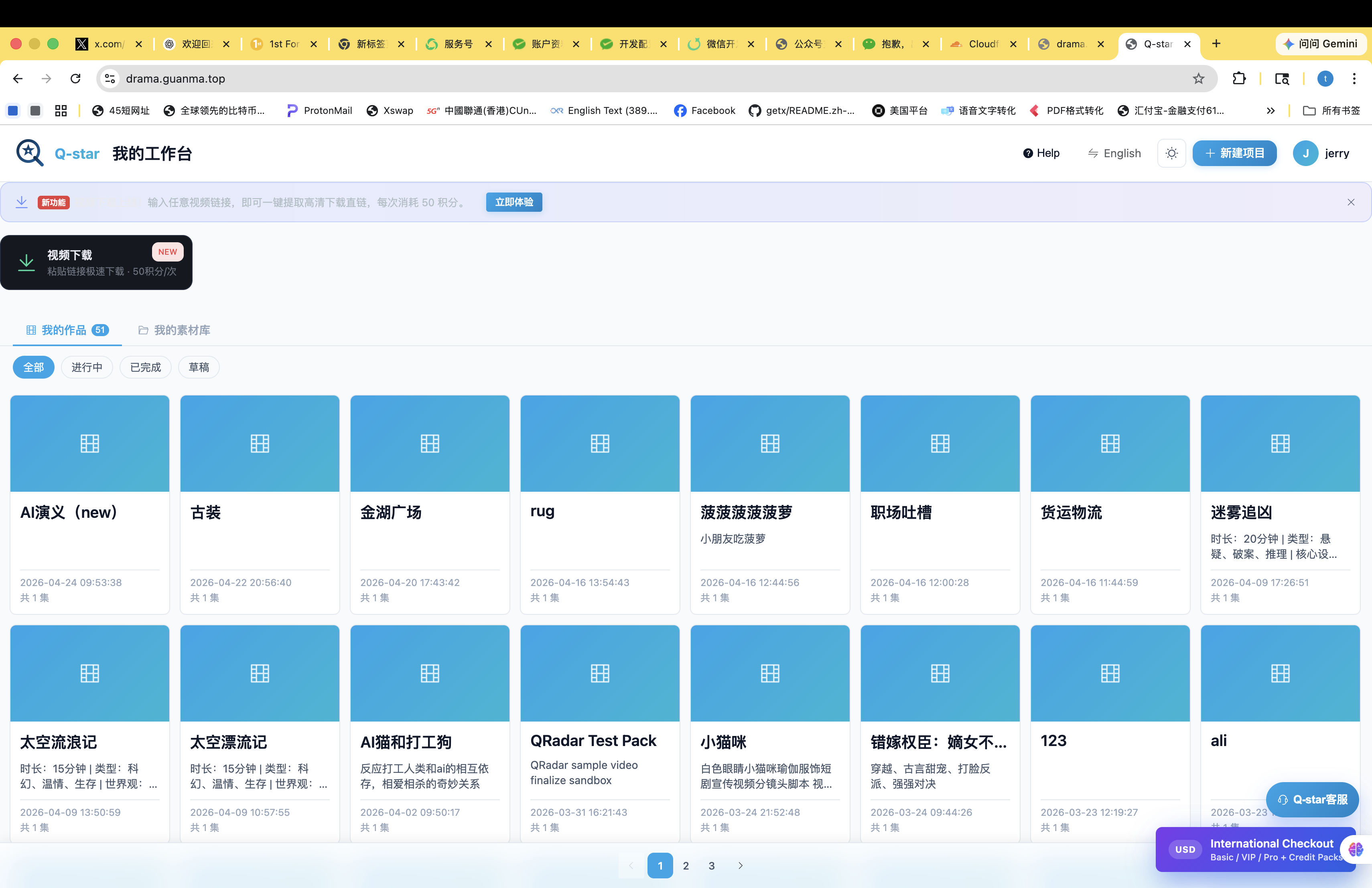The image size is (1372, 888).
Task: Select the 已完成 filter chip
Action: pyautogui.click(x=146, y=368)
